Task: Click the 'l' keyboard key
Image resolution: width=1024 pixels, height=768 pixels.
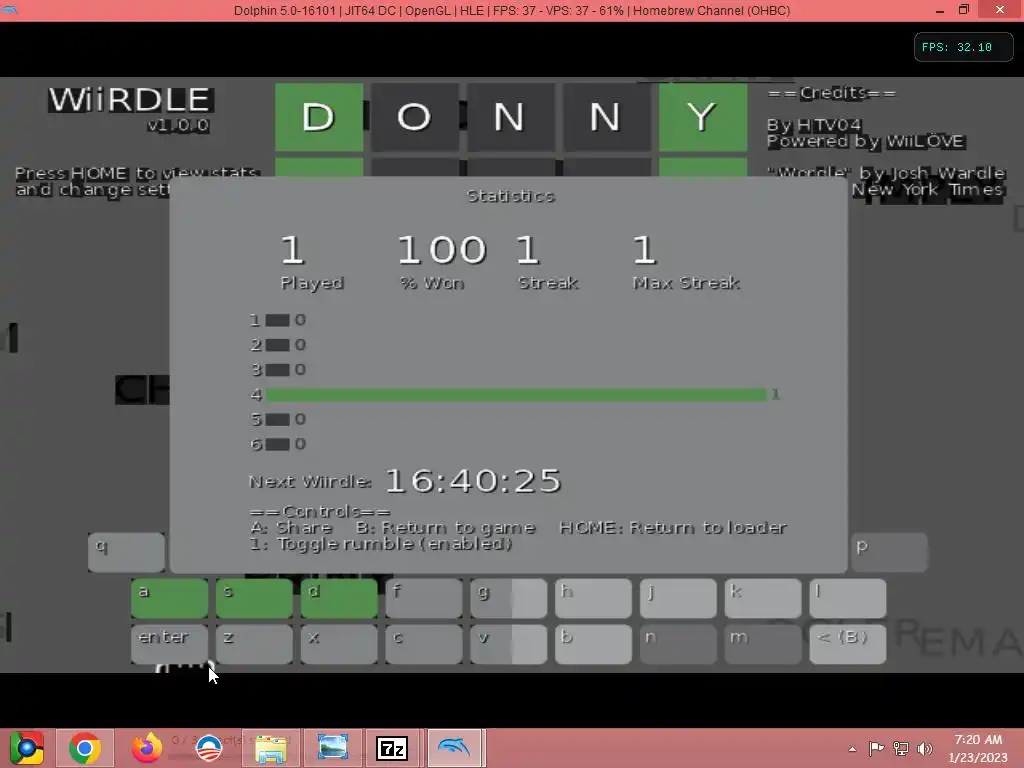Action: point(848,598)
